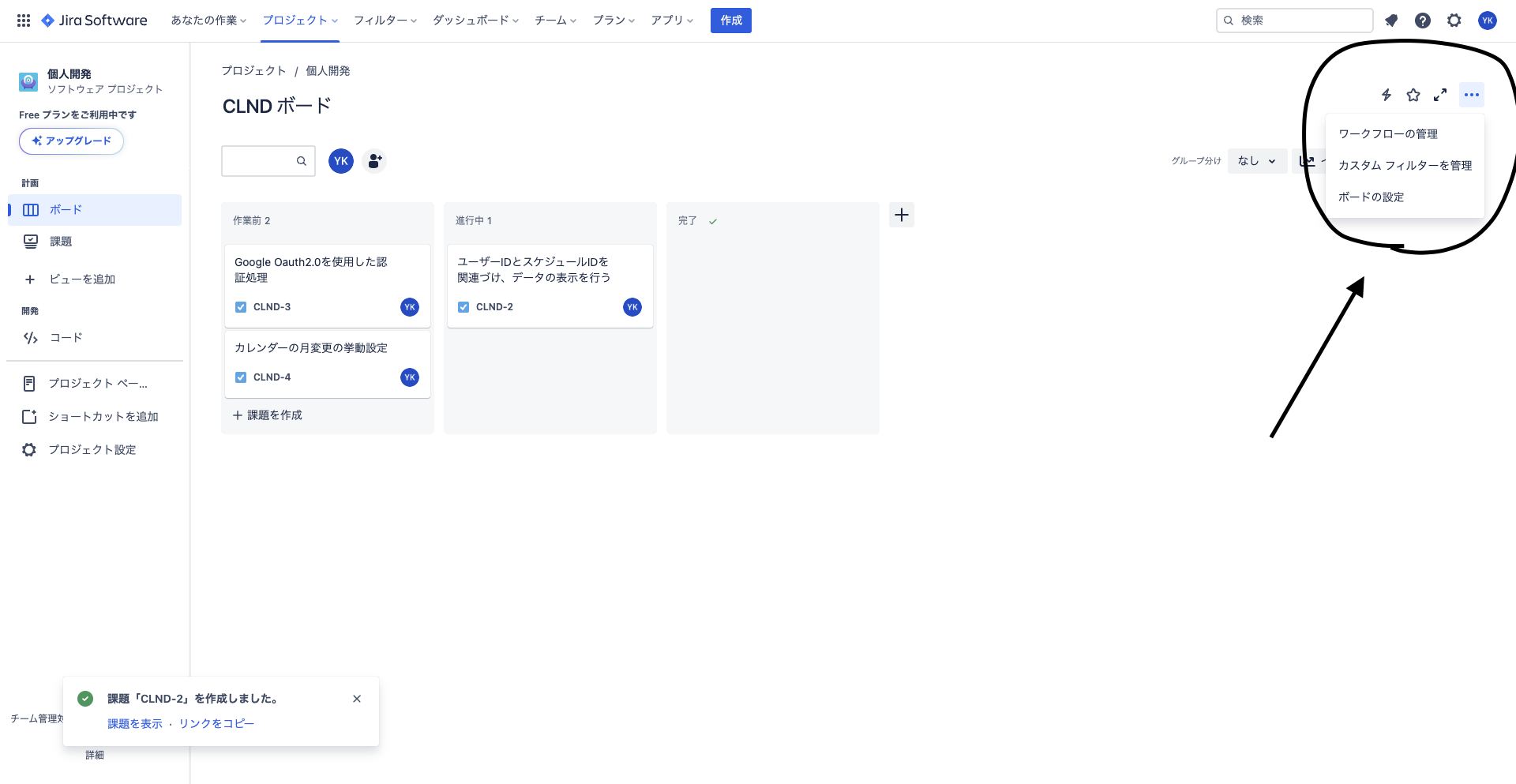Viewport: 1516px width, 784px height.
Task: Click assignee avatar on CLND-2 card
Action: point(632,307)
